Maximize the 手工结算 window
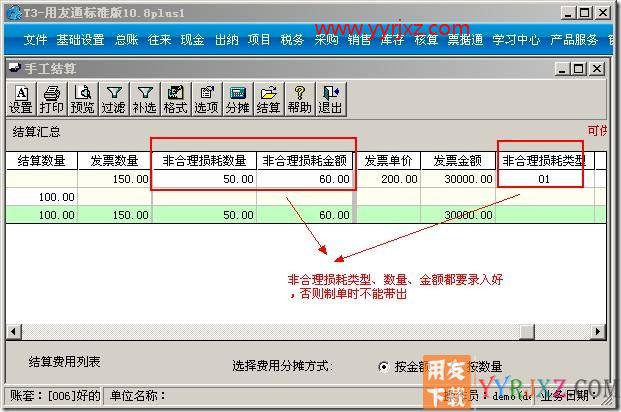Viewport: 621px width, 412px height. (x=578, y=69)
